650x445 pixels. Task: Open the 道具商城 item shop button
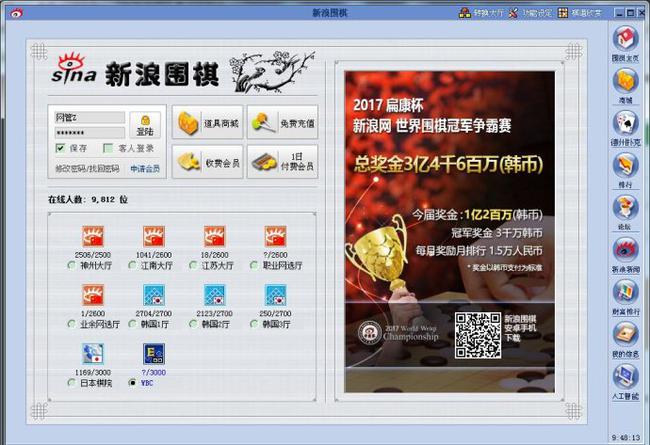[208, 122]
